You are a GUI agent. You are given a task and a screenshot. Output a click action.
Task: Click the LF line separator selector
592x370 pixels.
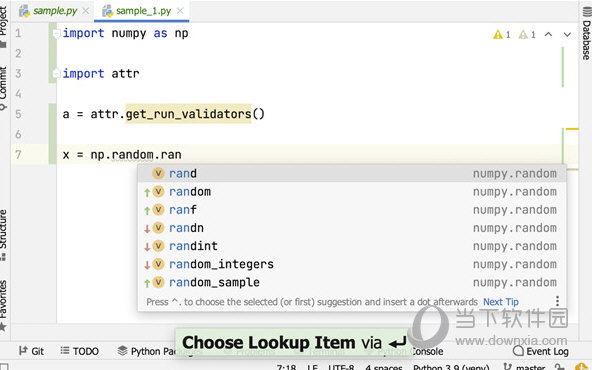pos(312,367)
